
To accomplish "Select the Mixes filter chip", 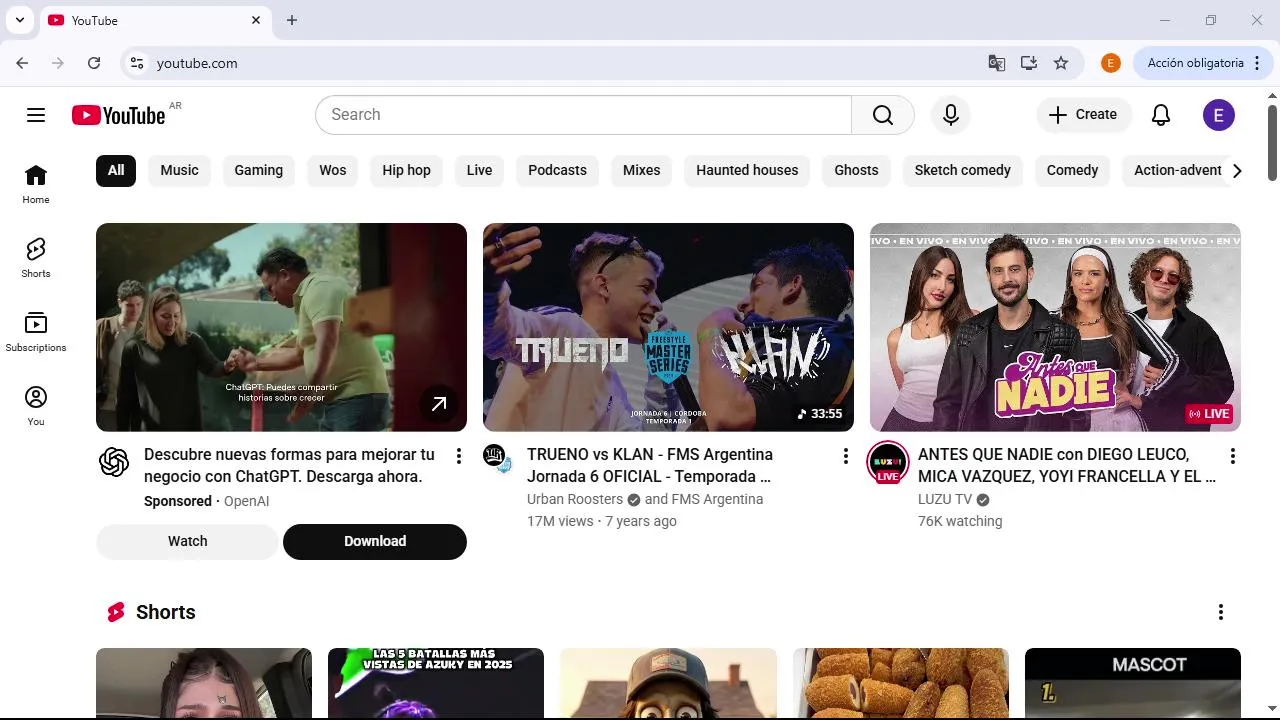I will tap(642, 170).
